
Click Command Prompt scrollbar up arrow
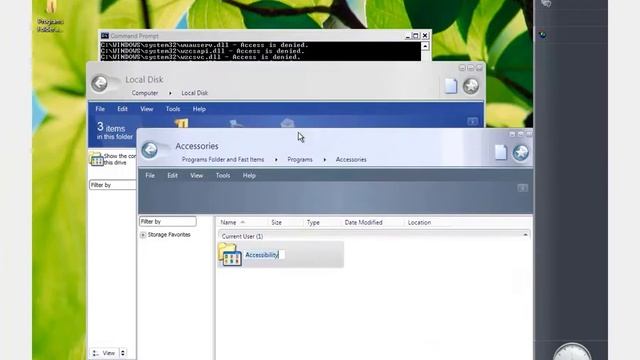tap(425, 46)
